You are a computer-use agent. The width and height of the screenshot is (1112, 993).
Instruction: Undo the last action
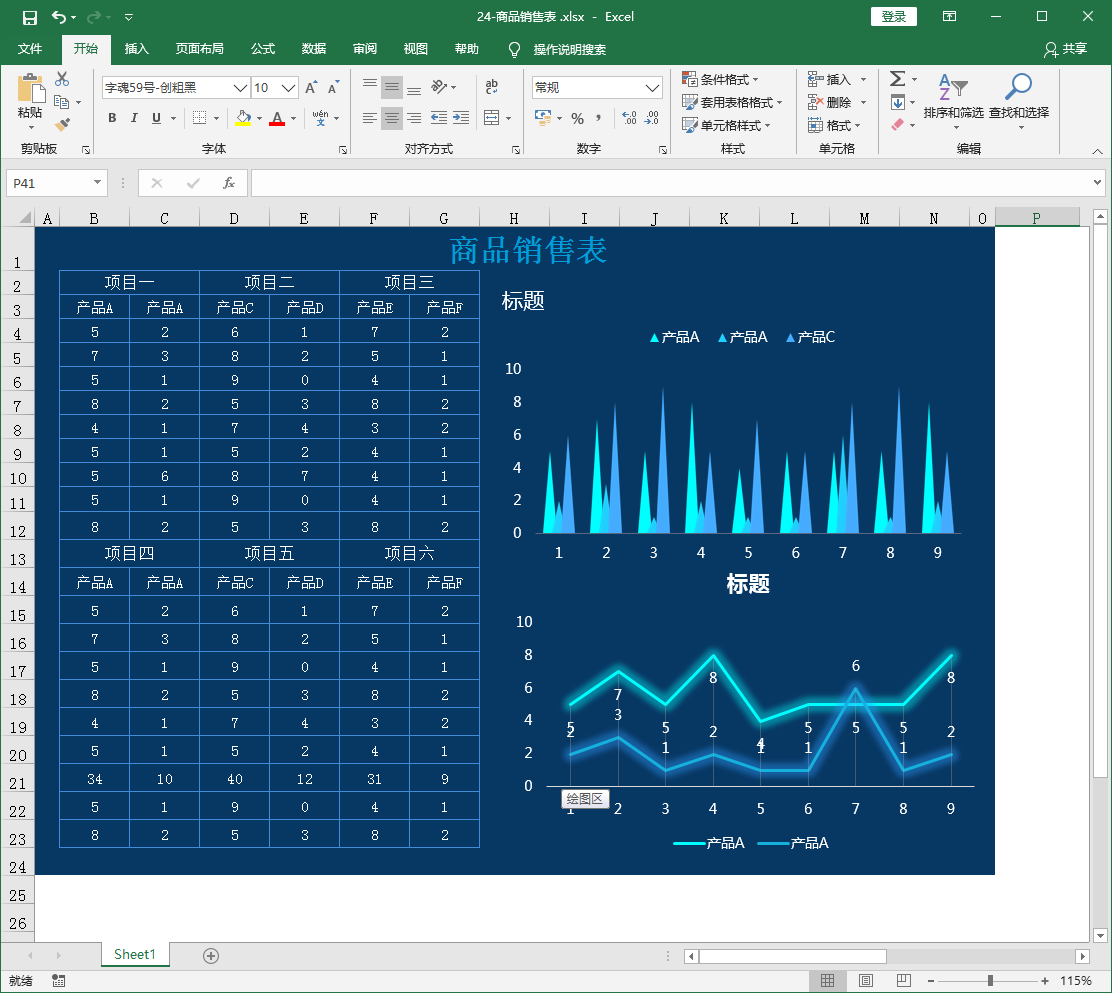pyautogui.click(x=59, y=17)
